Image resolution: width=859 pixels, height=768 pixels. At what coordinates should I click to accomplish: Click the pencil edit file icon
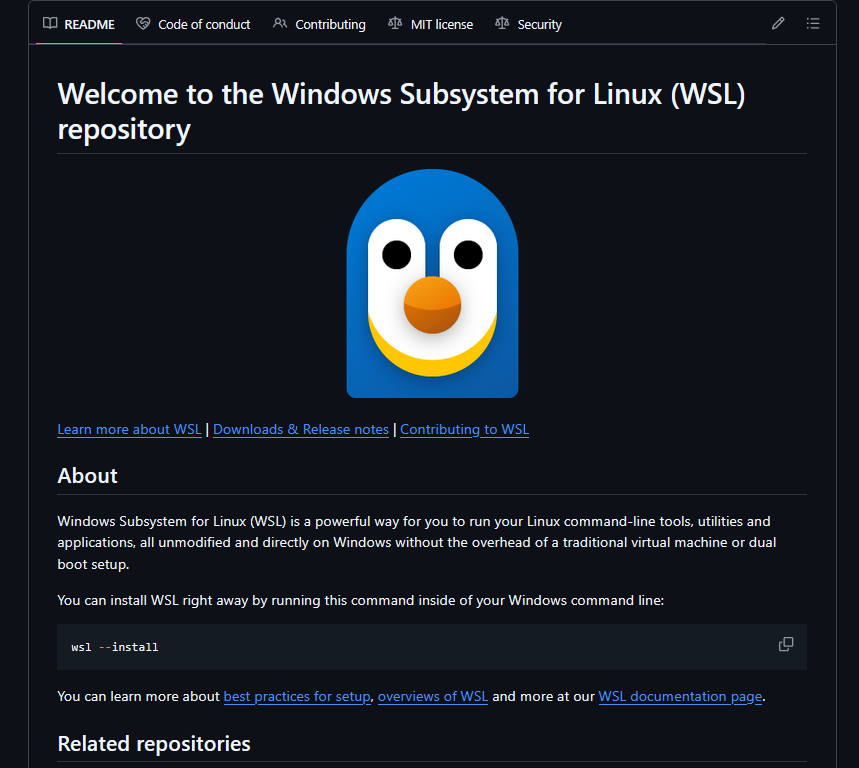(x=778, y=24)
